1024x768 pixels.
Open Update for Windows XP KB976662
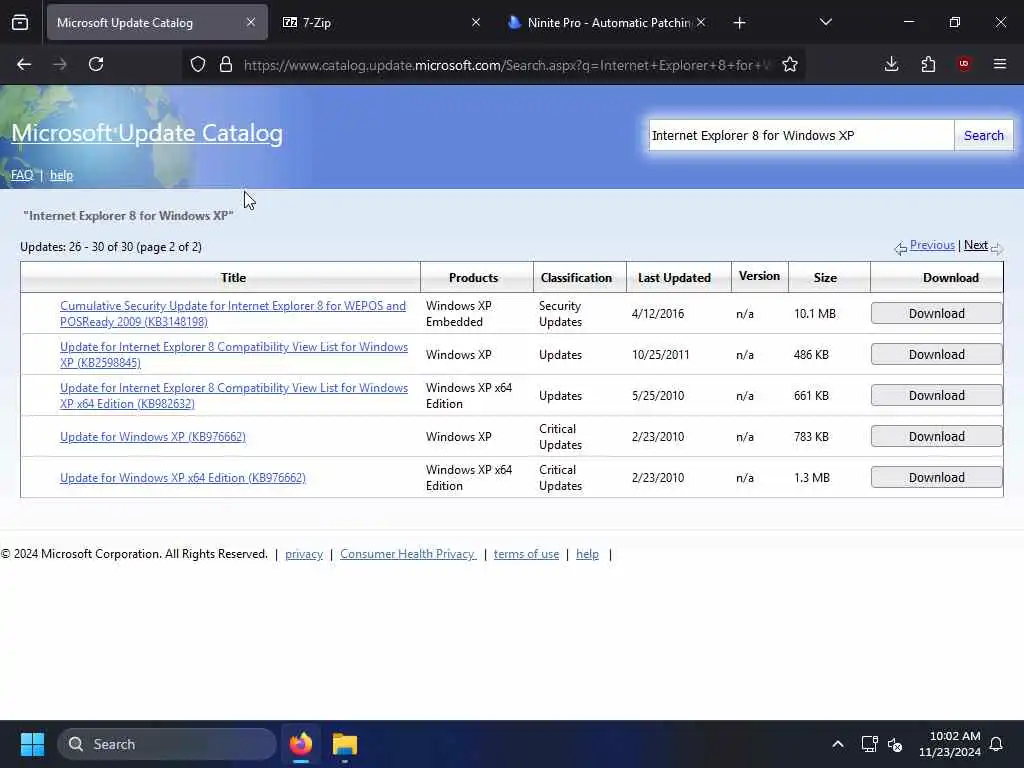coord(153,437)
